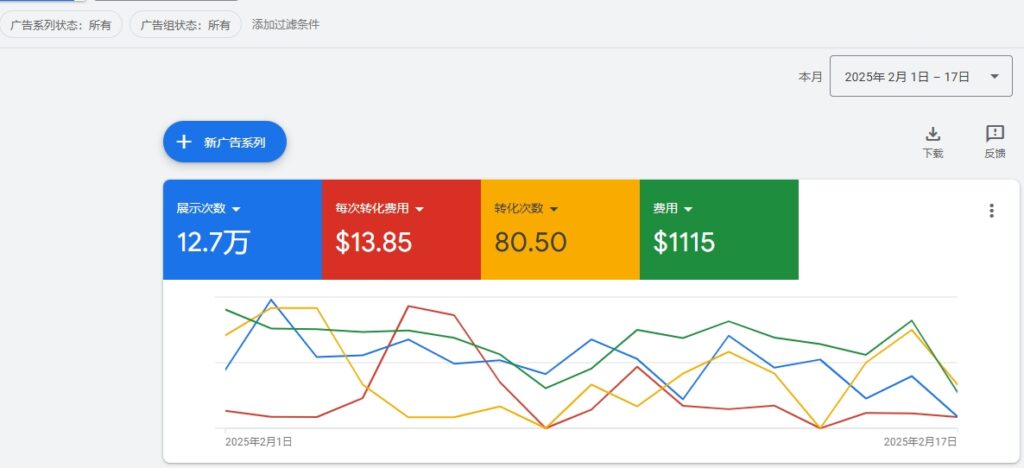This screenshot has width=1024, height=468.
Task: Expand the 转化次数 metric dropdown arrow
Action: (x=553, y=209)
